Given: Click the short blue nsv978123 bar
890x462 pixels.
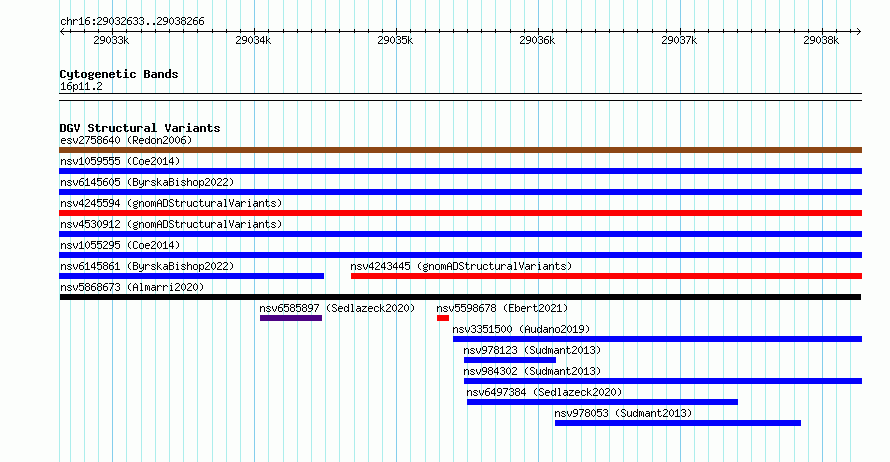Looking at the screenshot, I should [510, 360].
